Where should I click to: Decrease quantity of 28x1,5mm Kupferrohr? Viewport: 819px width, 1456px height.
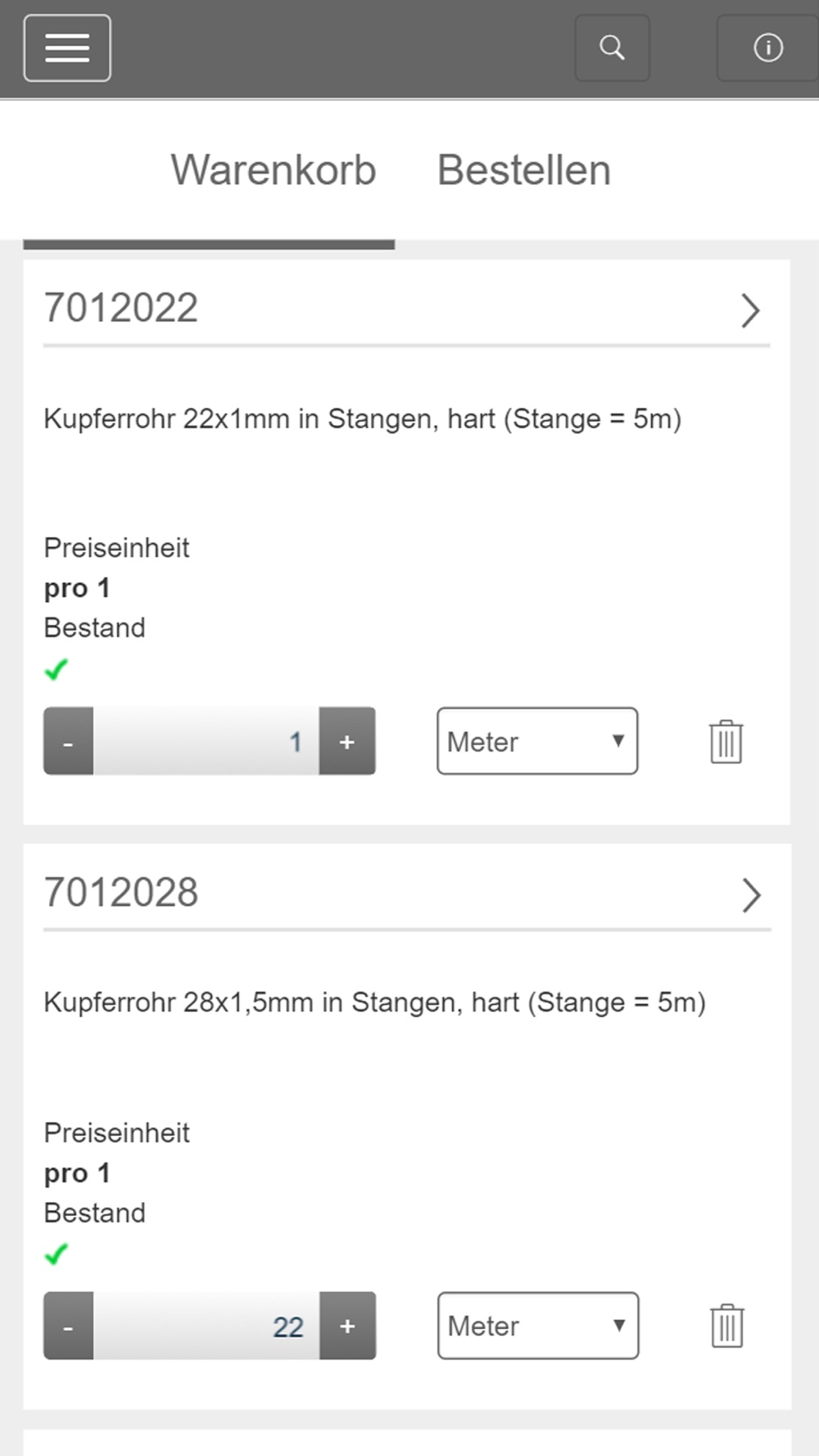(x=68, y=1326)
